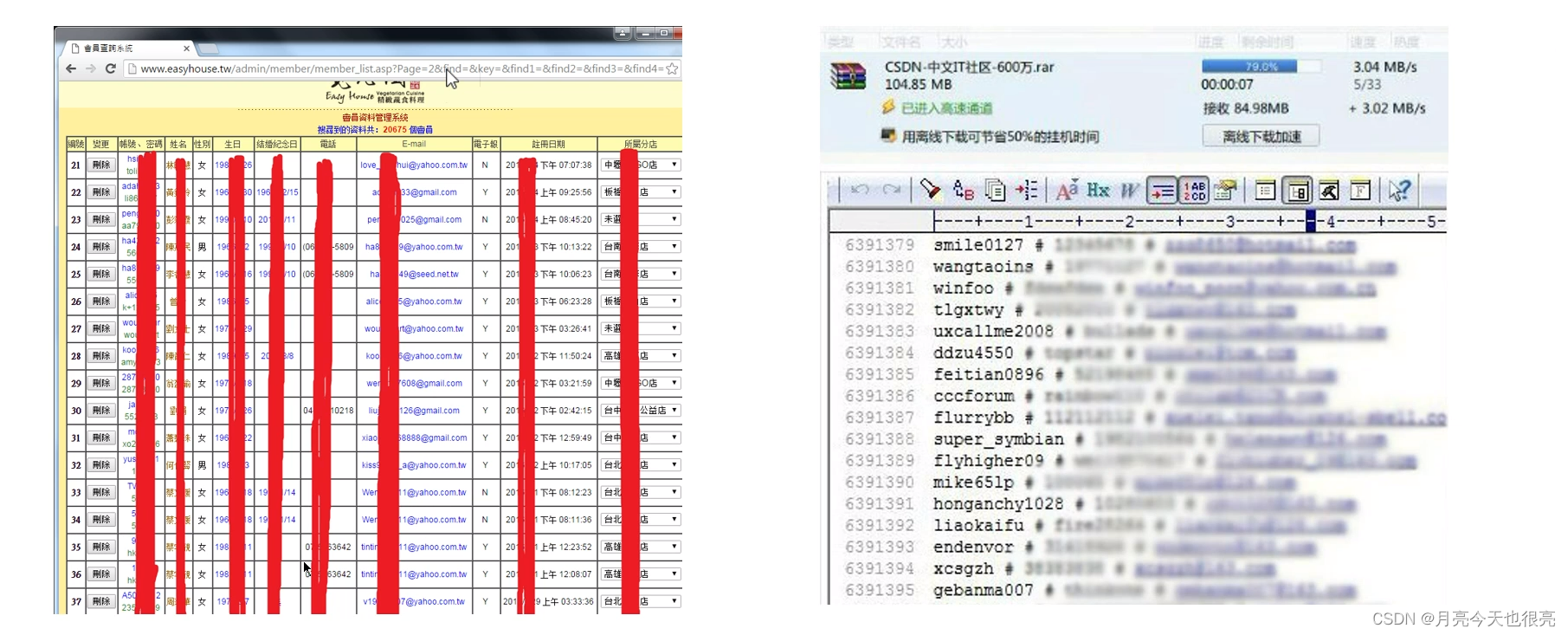The width and height of the screenshot is (1568, 635).
Task: Click the gmail.com email link in row 22
Action: point(415,192)
